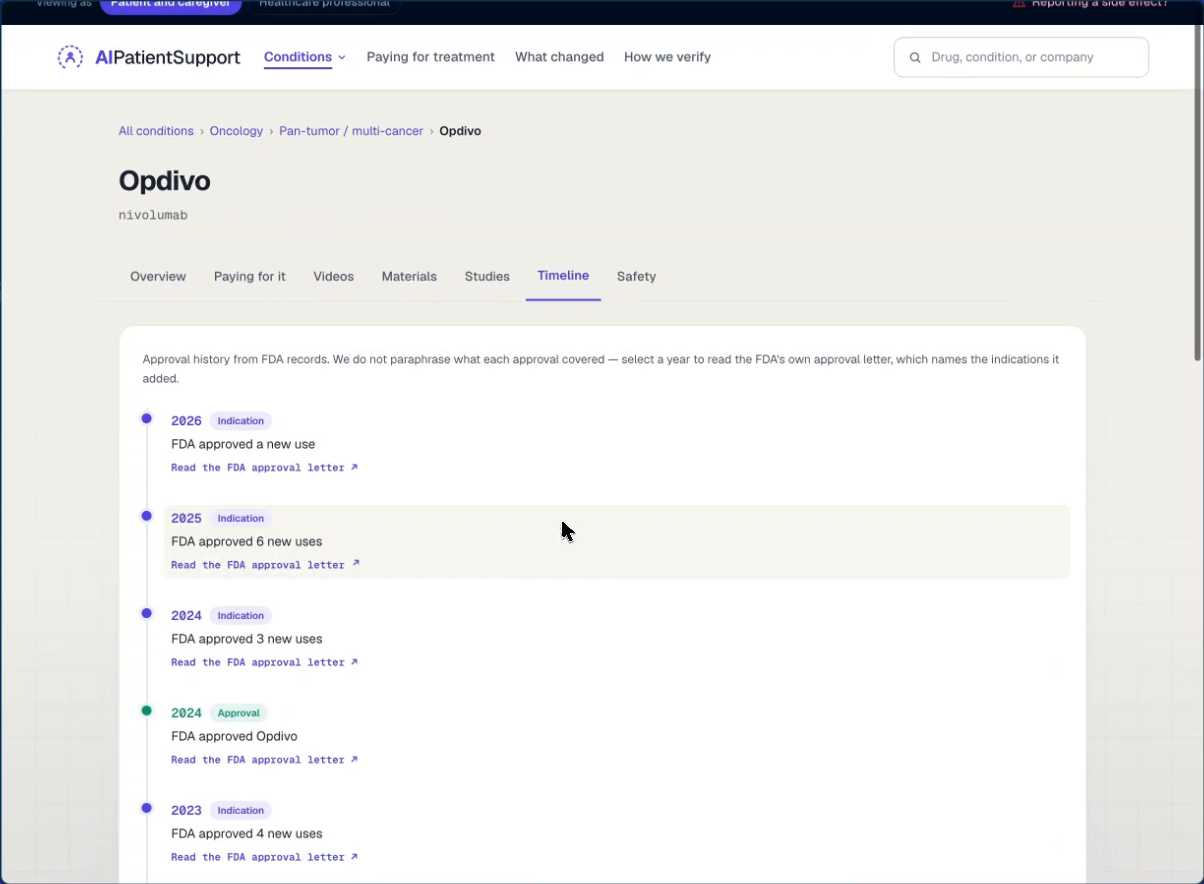This screenshot has height=884, width=1204.
Task: Open the What changed menu item
Action: point(559,57)
